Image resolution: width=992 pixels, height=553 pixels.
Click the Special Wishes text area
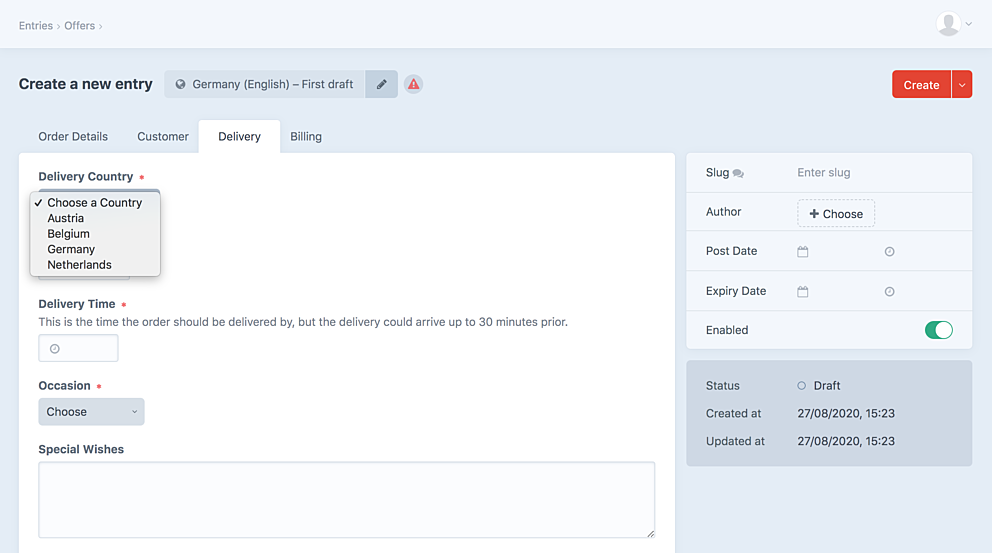(347, 500)
